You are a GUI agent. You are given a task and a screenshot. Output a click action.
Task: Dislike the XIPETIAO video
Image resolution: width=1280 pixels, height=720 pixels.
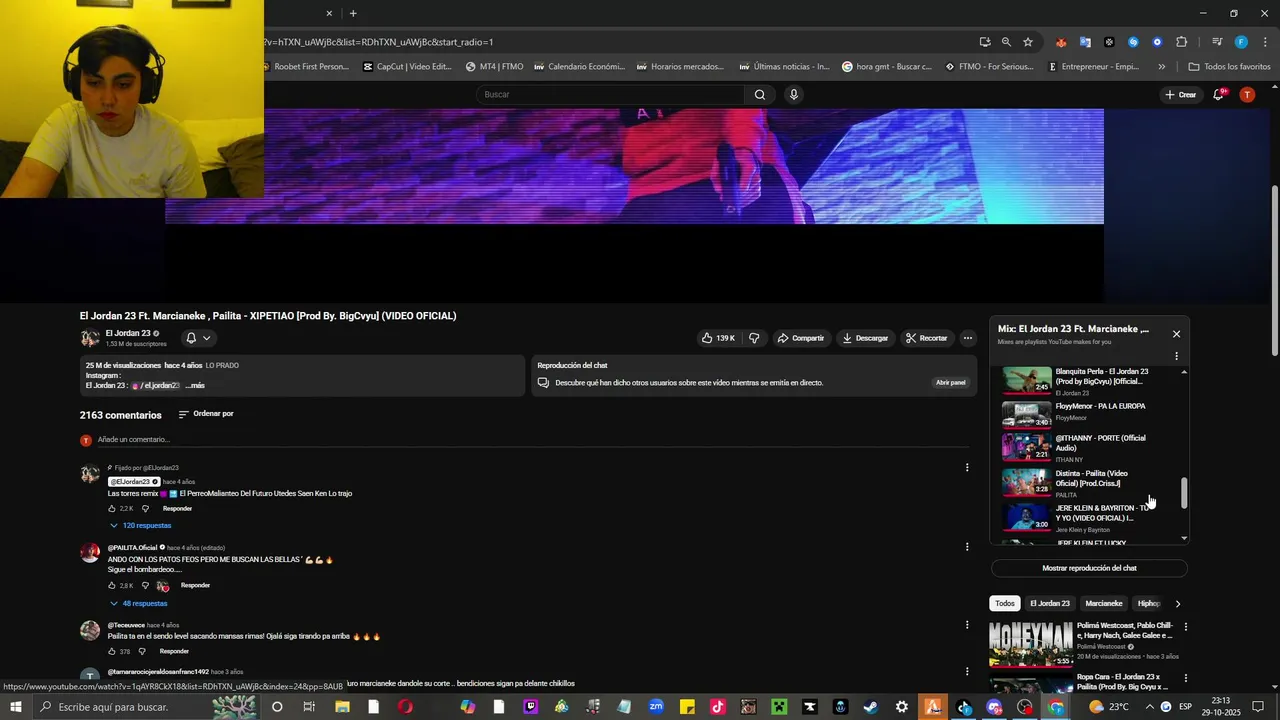tap(754, 338)
